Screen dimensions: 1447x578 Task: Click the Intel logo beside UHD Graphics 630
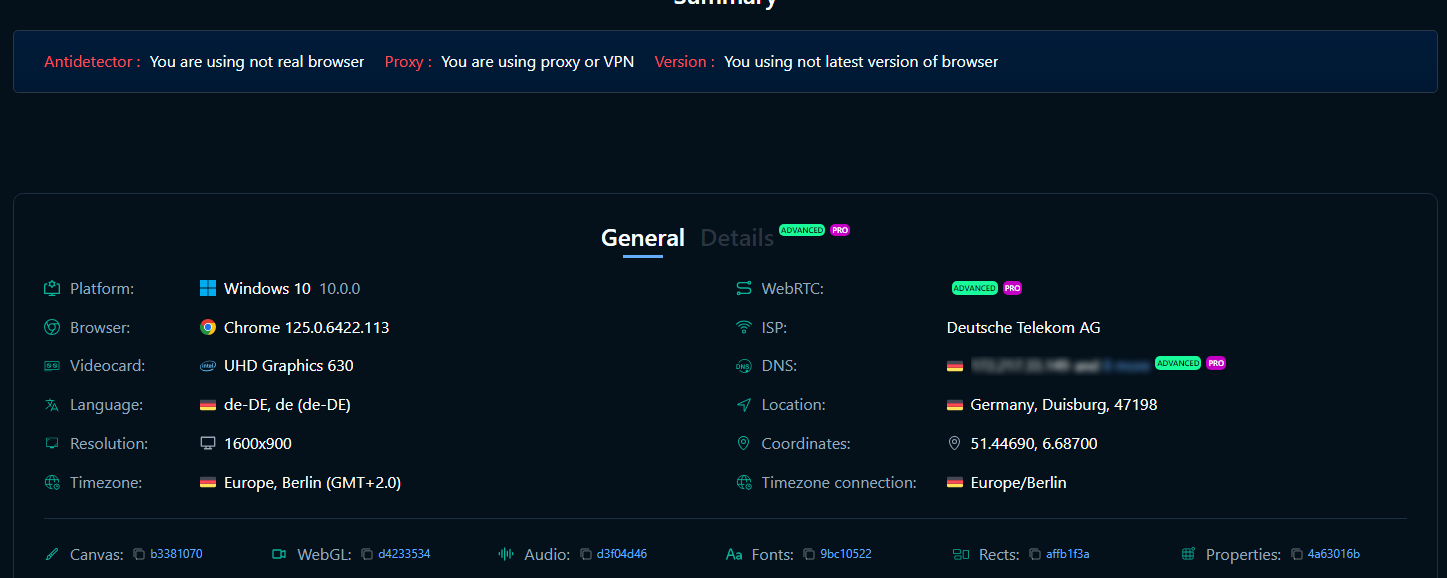(208, 366)
